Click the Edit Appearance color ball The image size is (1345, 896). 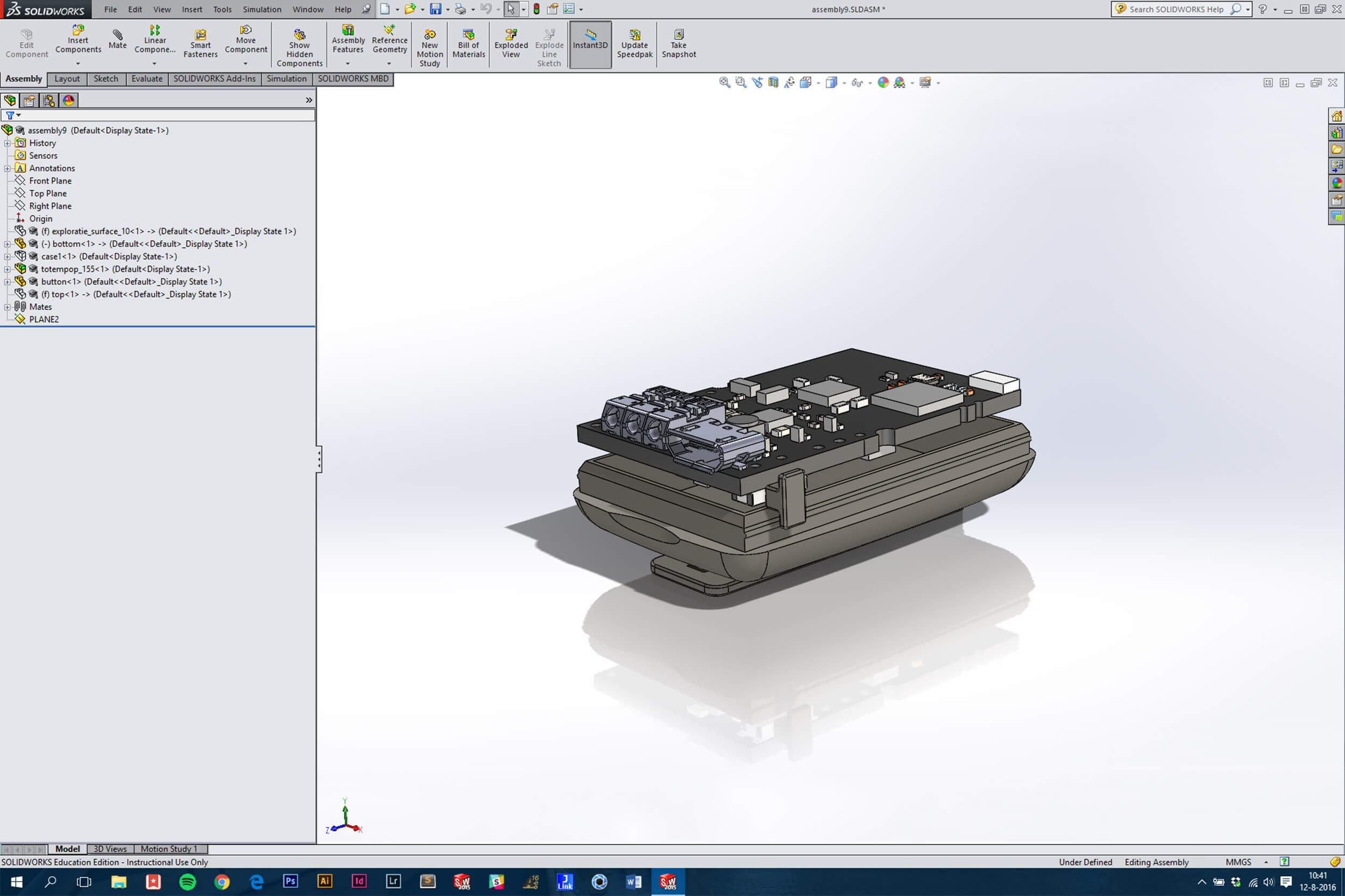click(x=883, y=83)
